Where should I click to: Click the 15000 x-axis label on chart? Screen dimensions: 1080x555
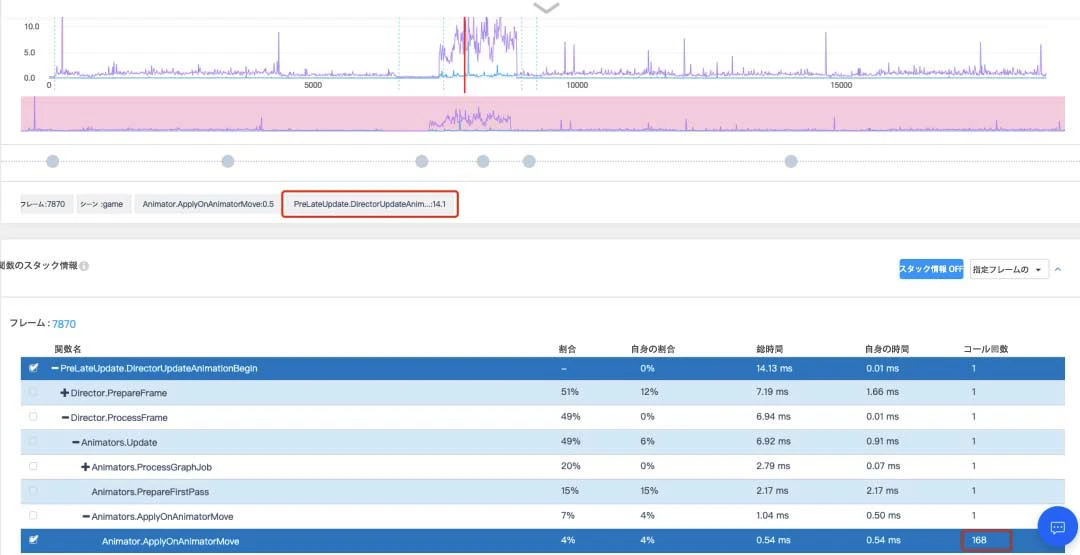[841, 85]
